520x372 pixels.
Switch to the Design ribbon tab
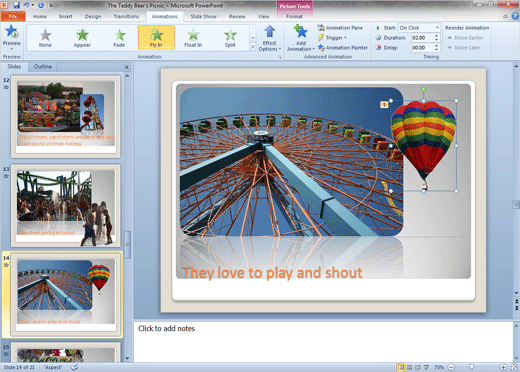pyautogui.click(x=93, y=16)
